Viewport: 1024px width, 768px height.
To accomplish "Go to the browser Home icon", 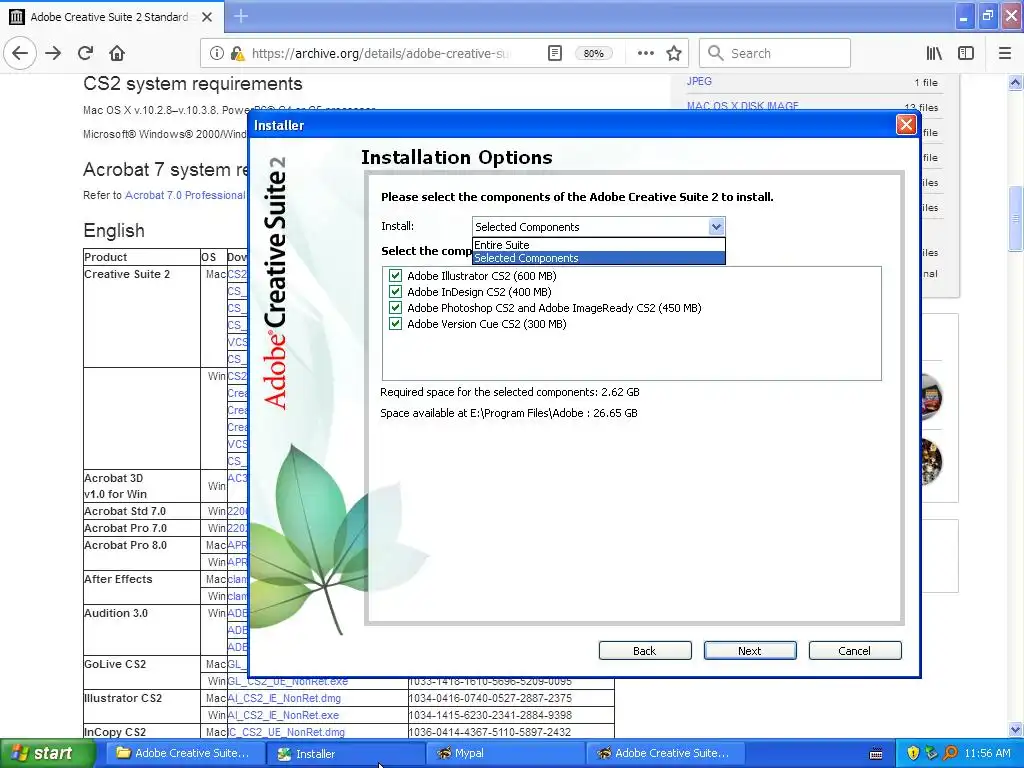I will 117,54.
